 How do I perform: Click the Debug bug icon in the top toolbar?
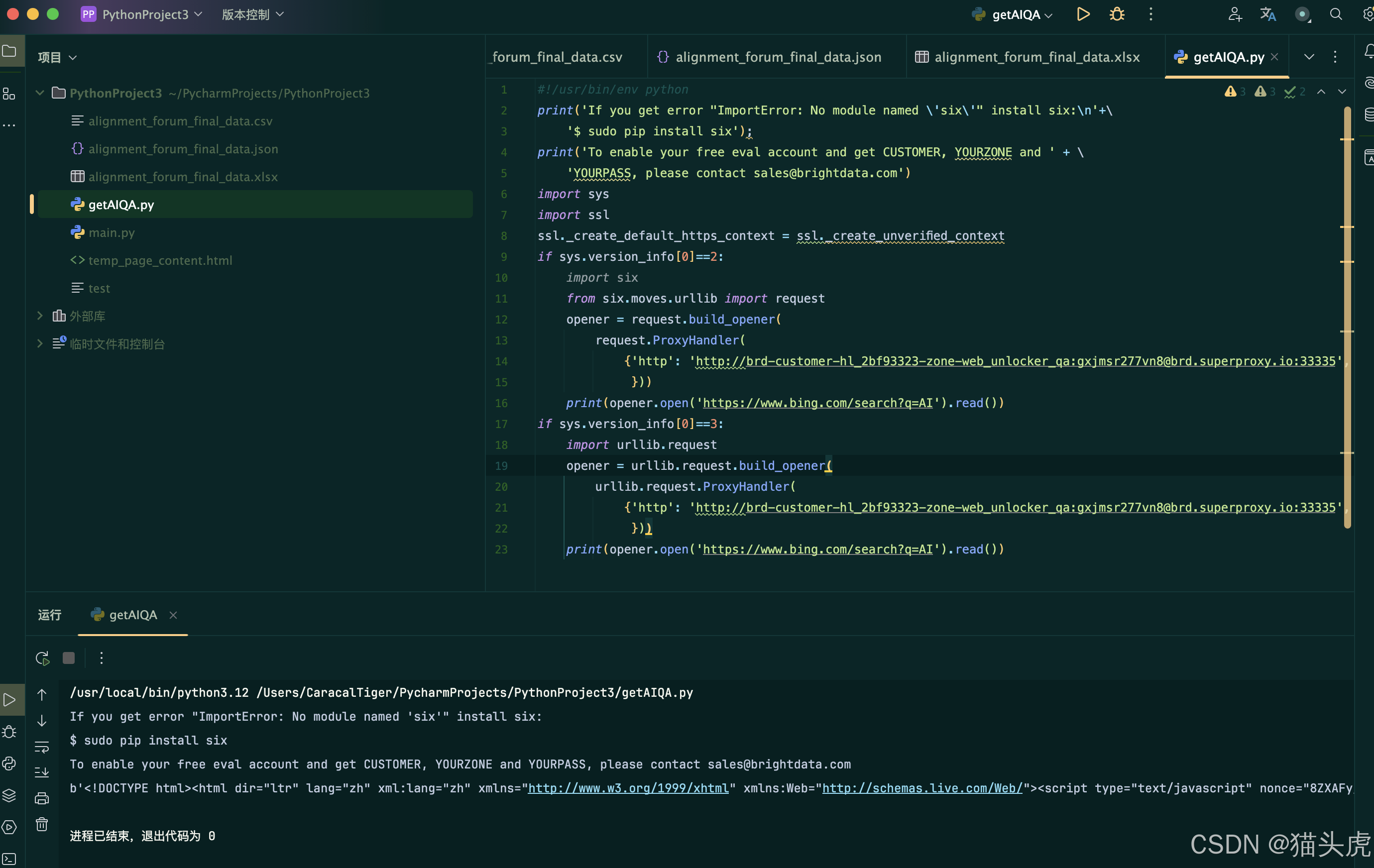pos(1117,14)
